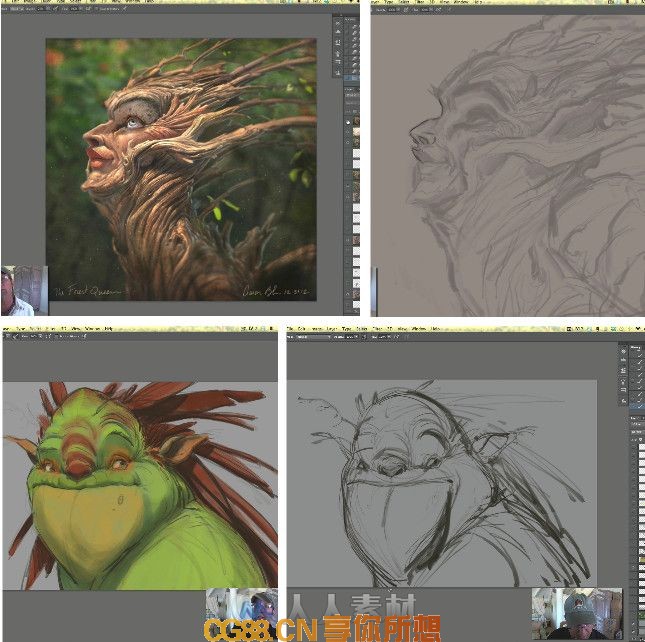The width and height of the screenshot is (645, 642).
Task: Click green creature painting canvas
Action: 140,486
